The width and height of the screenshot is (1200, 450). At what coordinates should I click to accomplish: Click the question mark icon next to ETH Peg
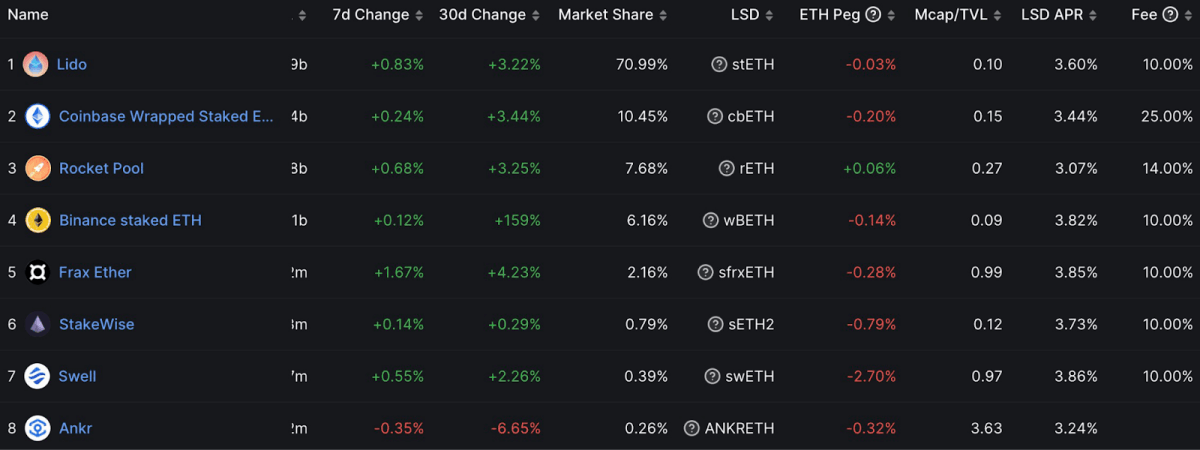tap(873, 15)
